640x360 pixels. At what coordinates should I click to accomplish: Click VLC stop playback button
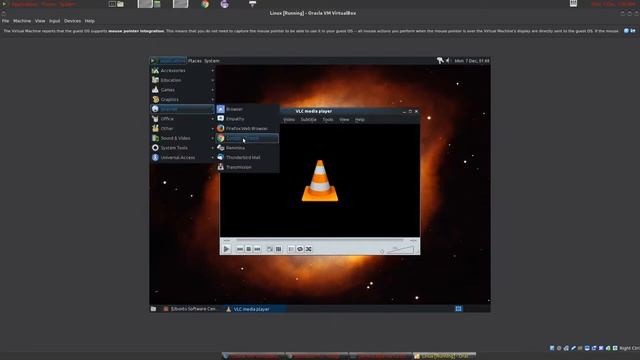click(x=249, y=249)
